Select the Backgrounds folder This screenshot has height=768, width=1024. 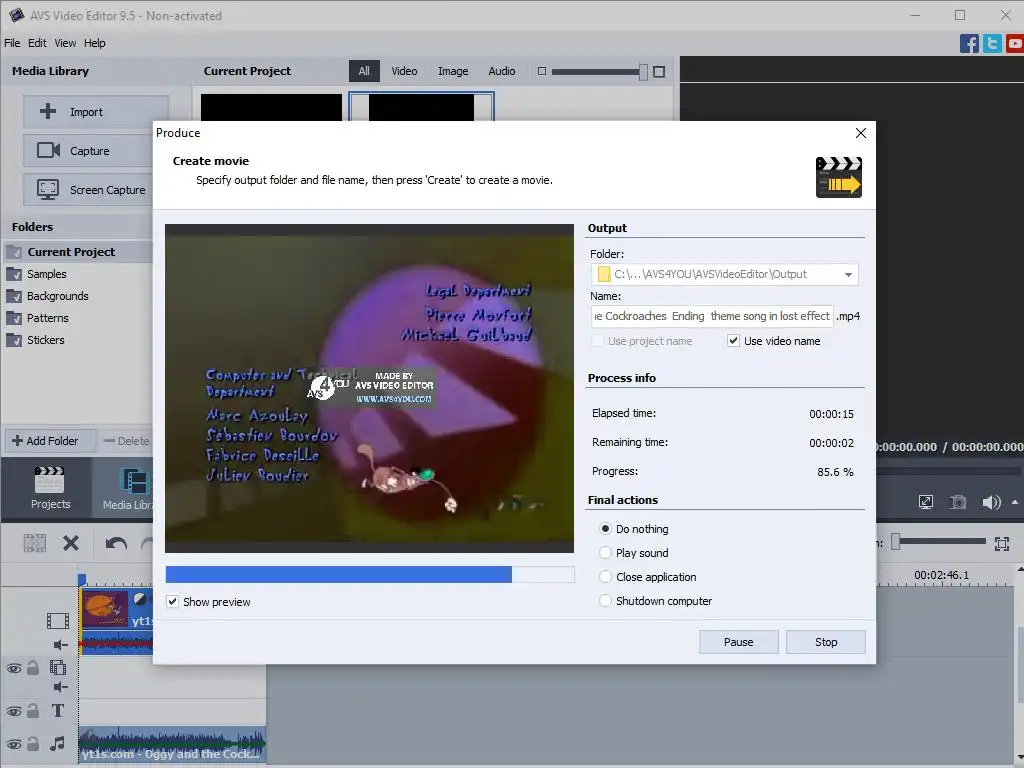tap(78, 296)
